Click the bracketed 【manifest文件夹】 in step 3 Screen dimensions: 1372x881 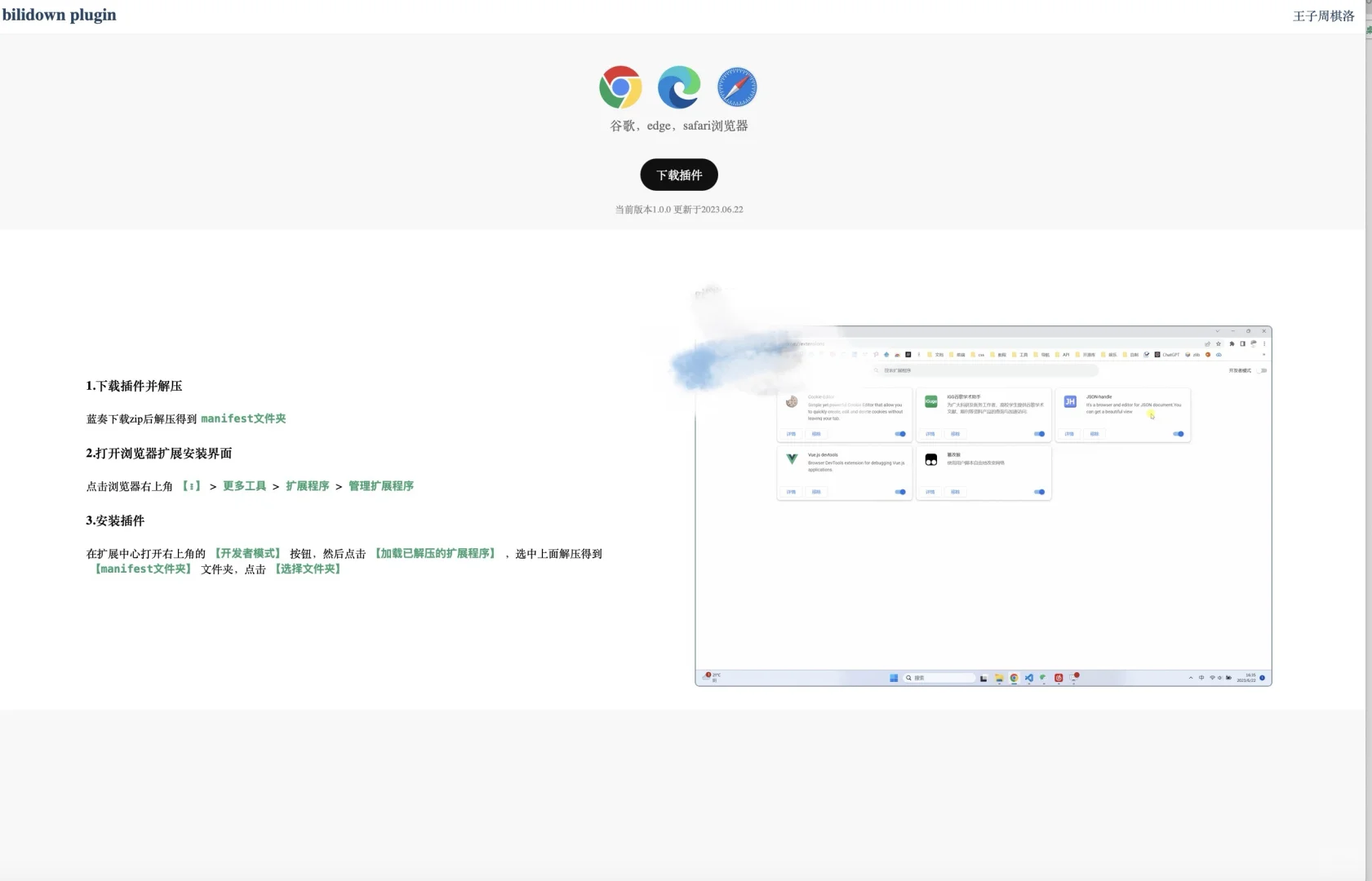coord(143,569)
